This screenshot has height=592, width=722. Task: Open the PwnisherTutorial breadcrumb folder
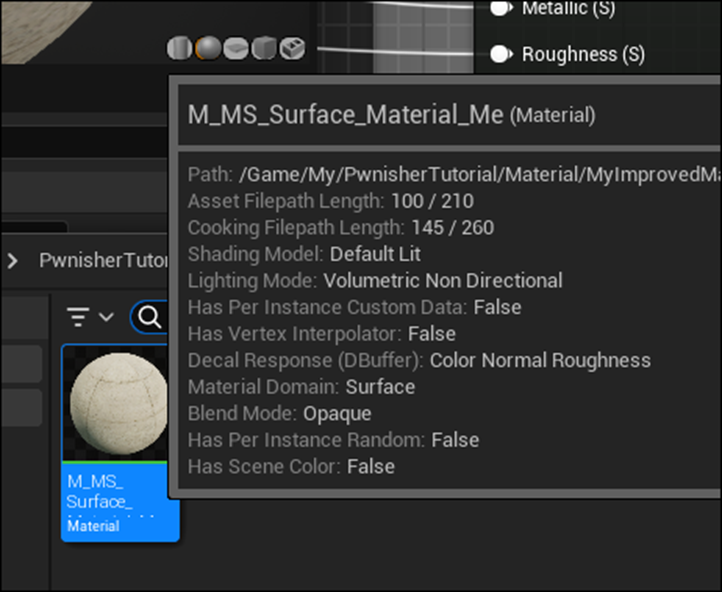[x=100, y=261]
